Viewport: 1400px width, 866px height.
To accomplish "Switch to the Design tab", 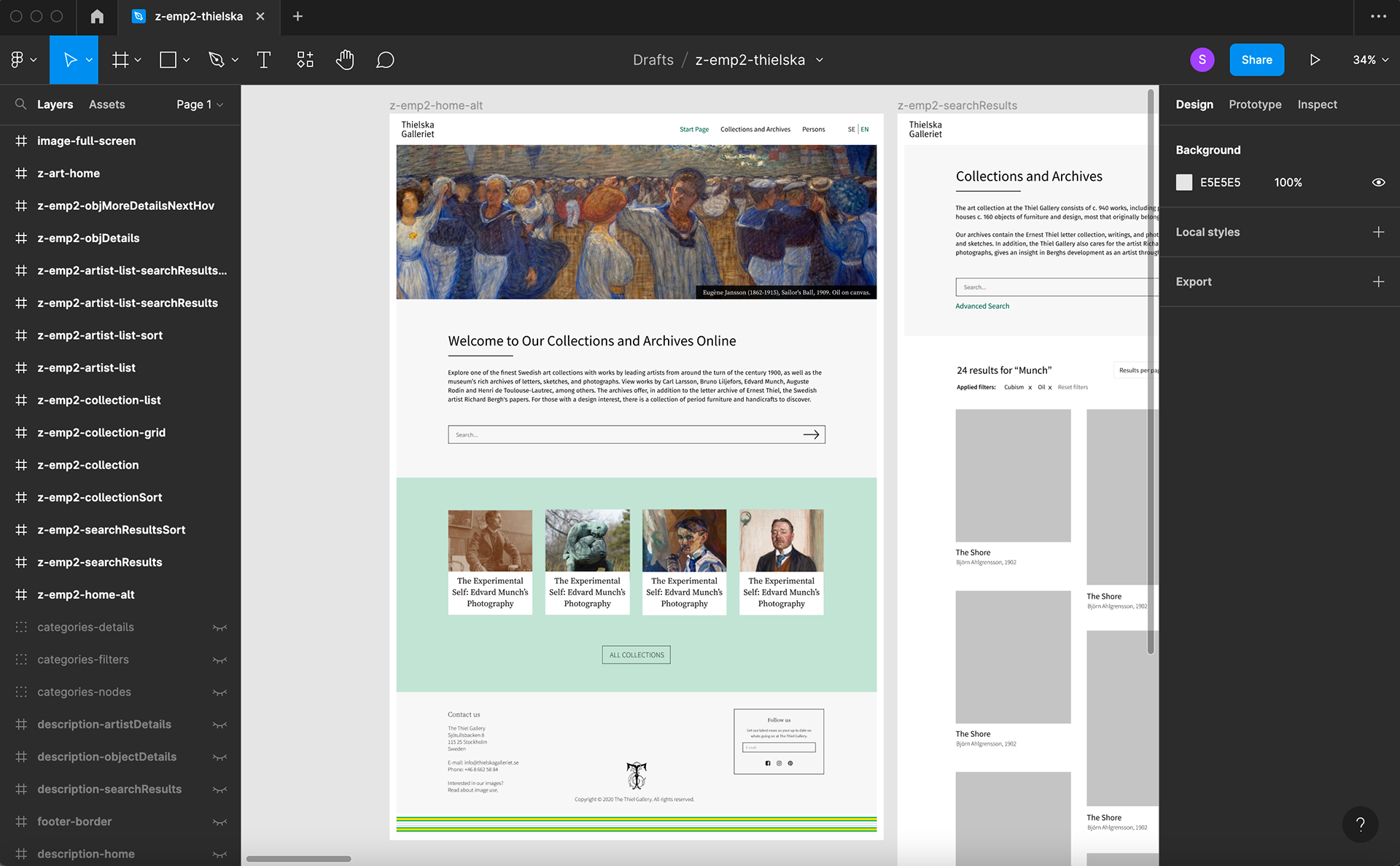I will (x=1194, y=104).
